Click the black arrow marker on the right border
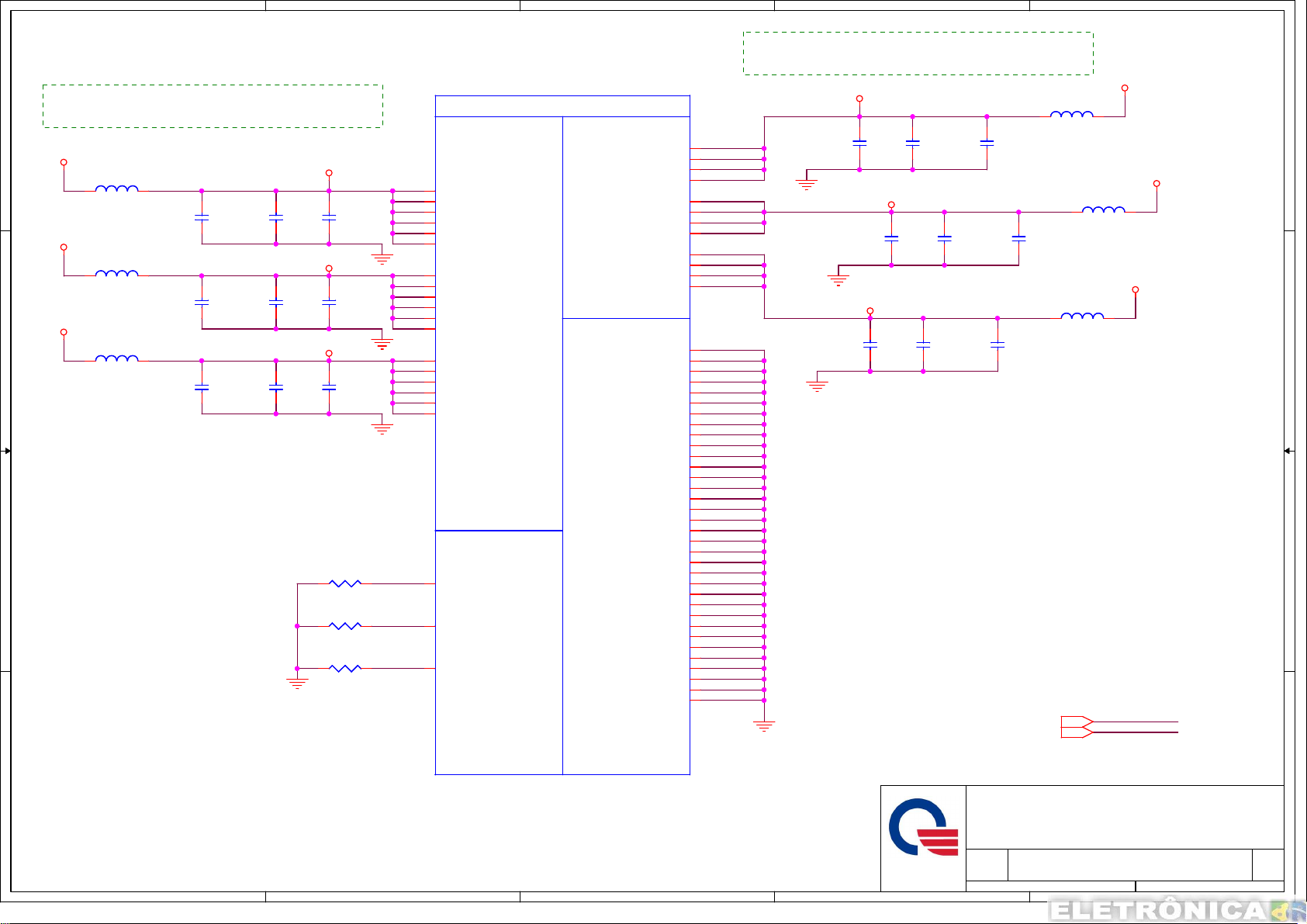Screen dimensions: 1307x924 click(x=1288, y=451)
